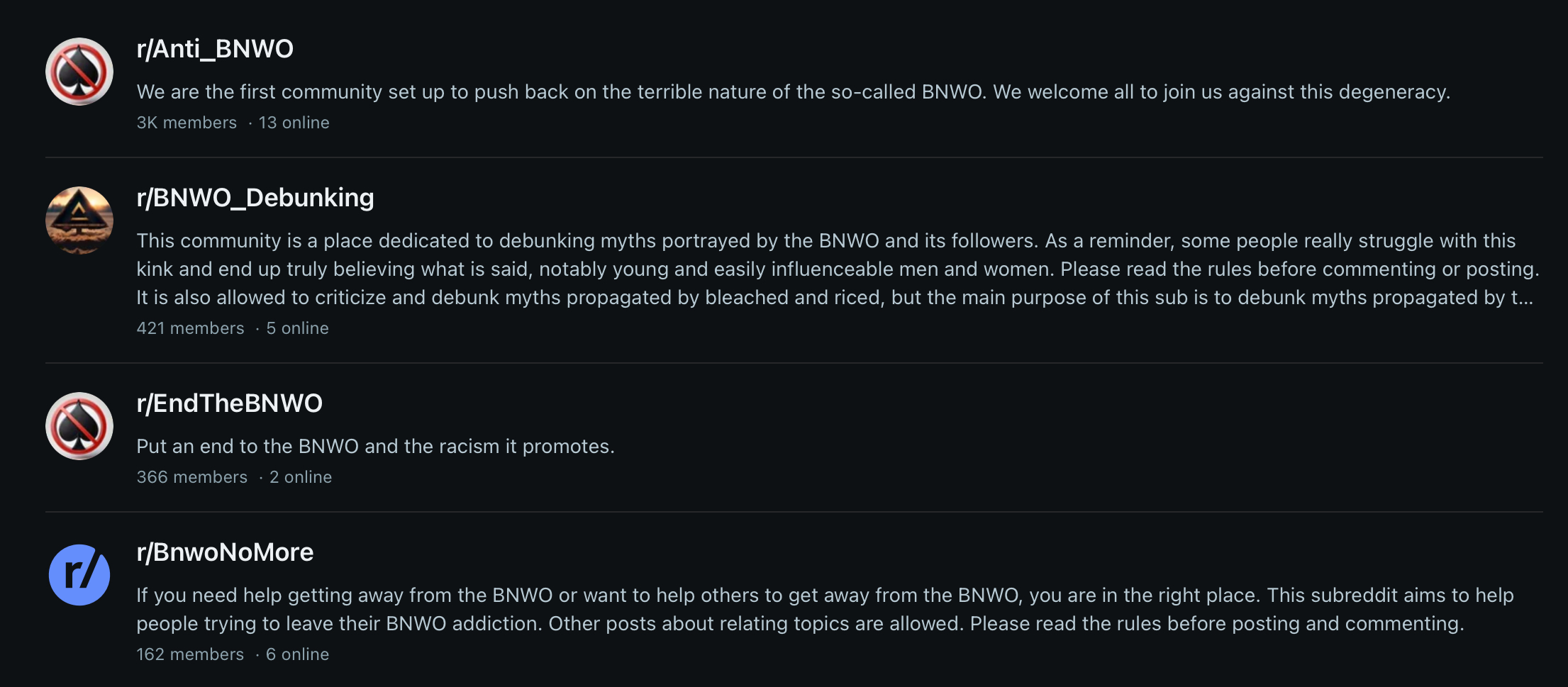Image resolution: width=1568 pixels, height=687 pixels.
Task: Click the description starting "We are the first community"
Action: pyautogui.click(x=793, y=92)
